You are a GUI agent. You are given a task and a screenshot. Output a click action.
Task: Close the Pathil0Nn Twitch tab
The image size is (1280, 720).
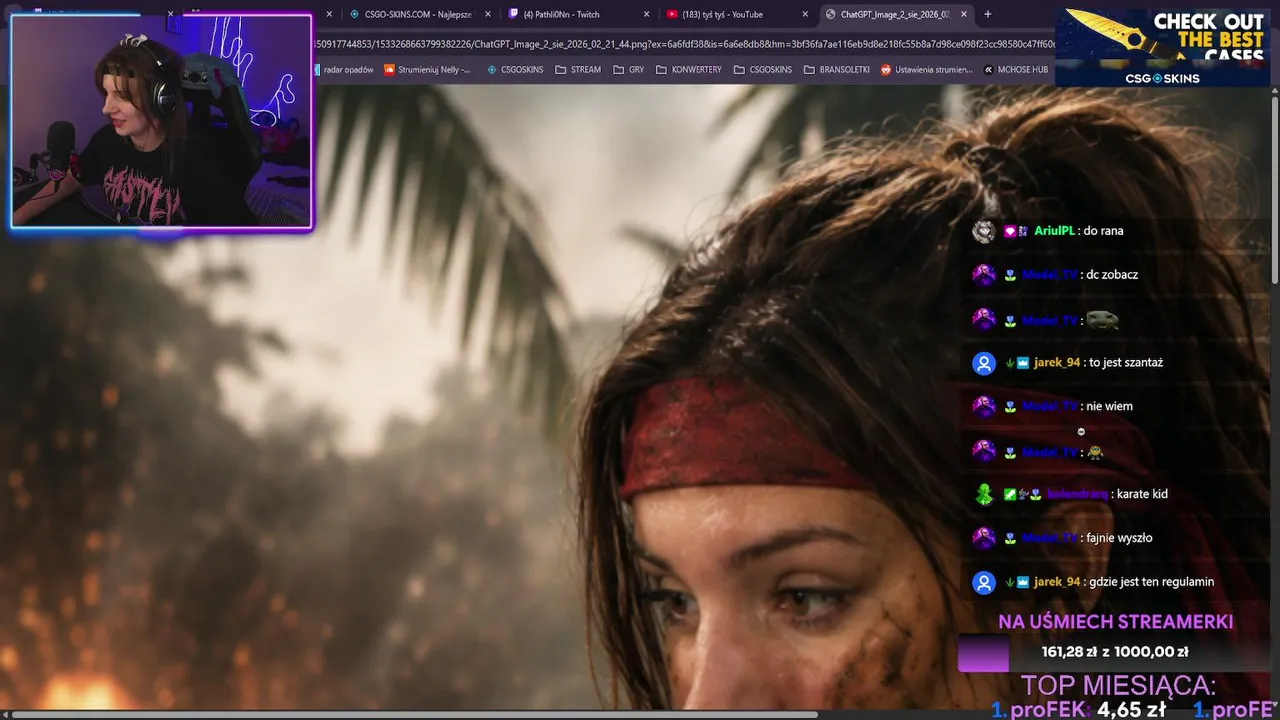[646, 14]
